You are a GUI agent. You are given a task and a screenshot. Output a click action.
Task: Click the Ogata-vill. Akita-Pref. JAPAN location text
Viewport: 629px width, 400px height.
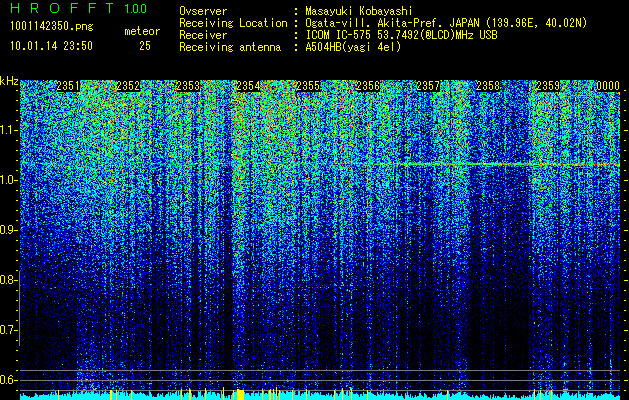391,23
